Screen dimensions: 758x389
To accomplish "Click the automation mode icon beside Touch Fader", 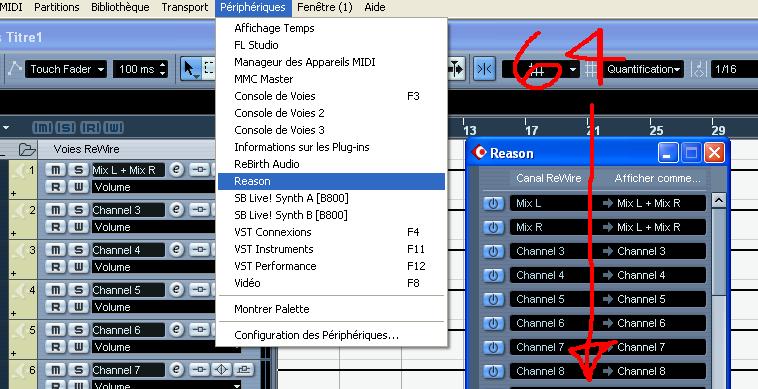I will pyautogui.click(x=14, y=69).
